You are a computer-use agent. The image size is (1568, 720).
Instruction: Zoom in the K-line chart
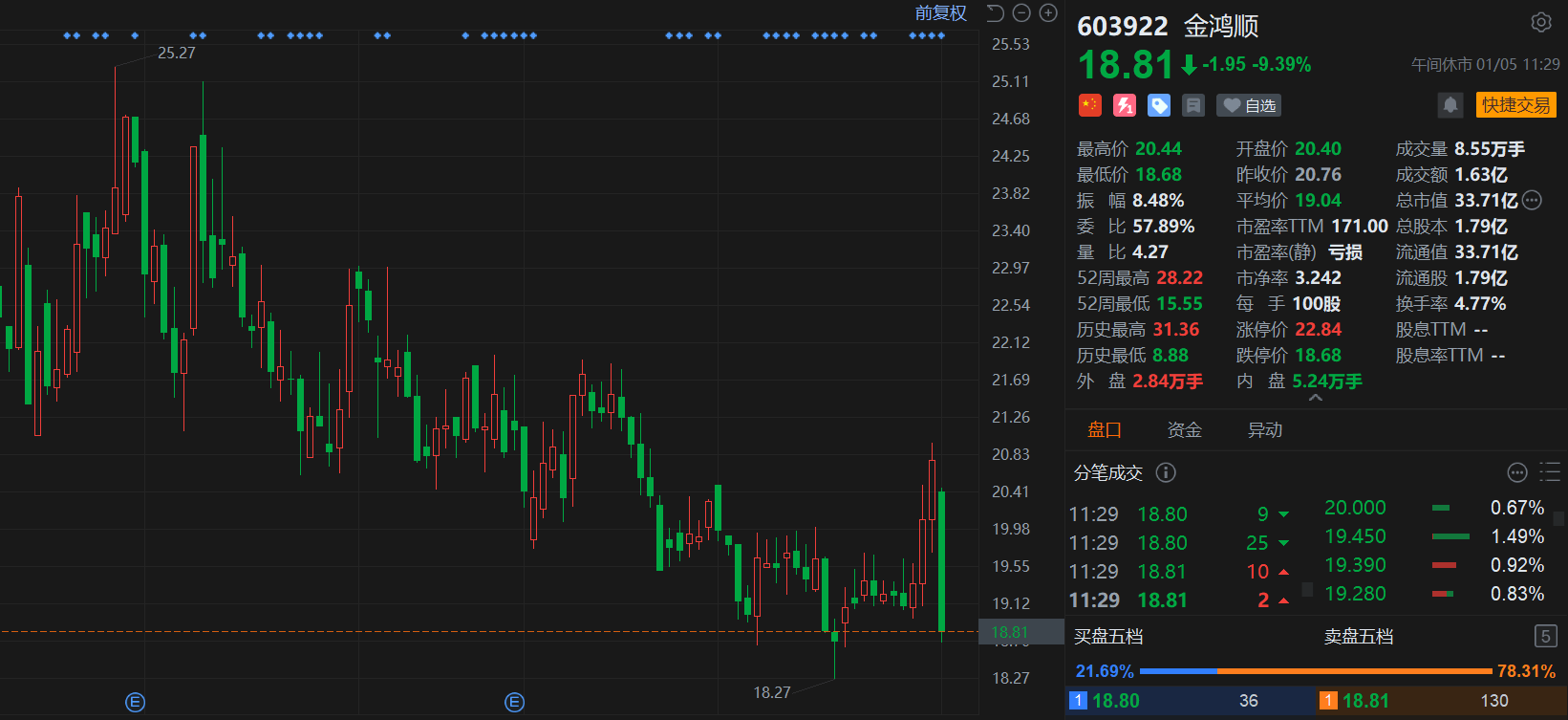1048,12
